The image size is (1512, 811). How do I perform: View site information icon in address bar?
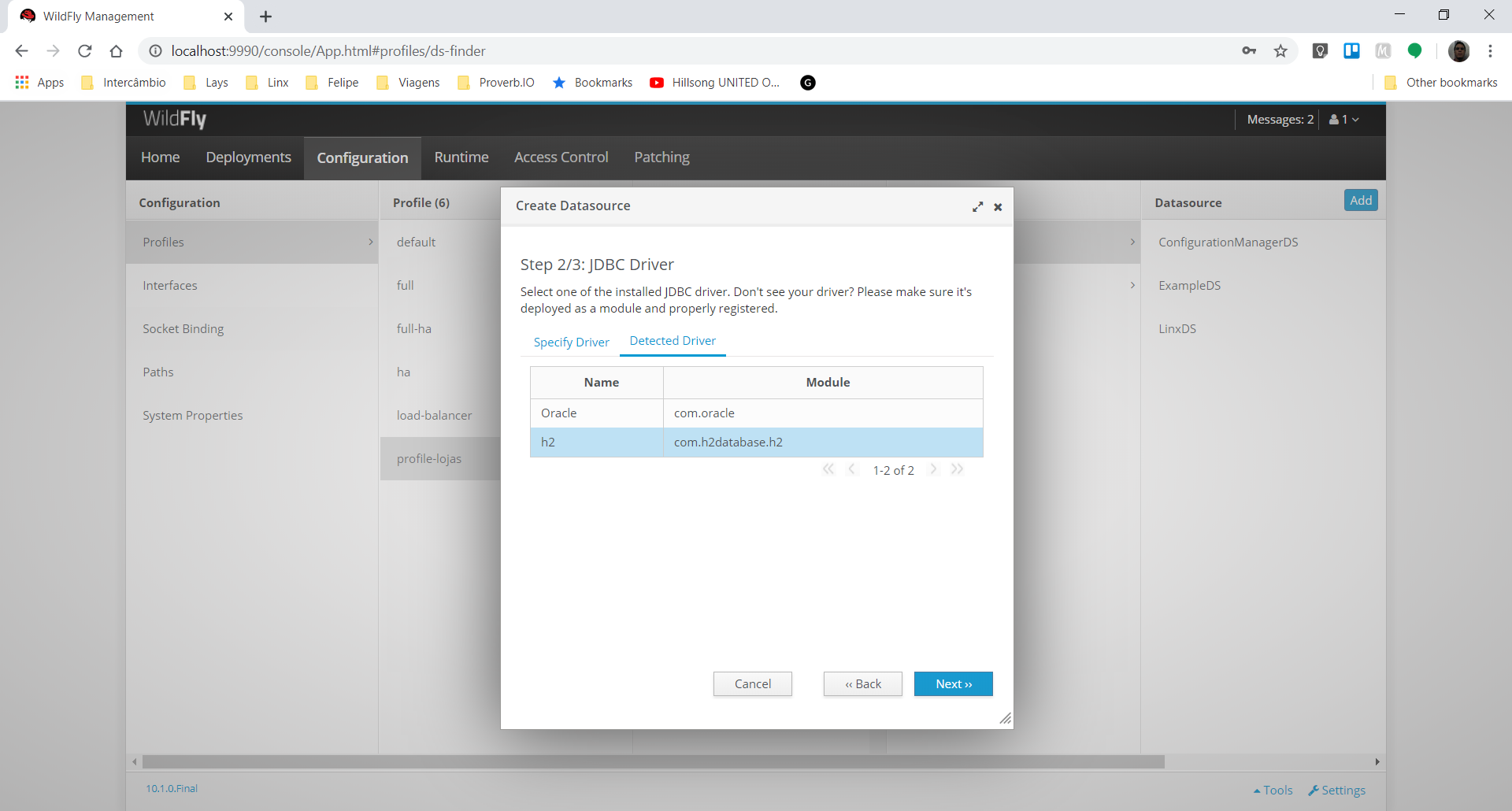tap(156, 51)
